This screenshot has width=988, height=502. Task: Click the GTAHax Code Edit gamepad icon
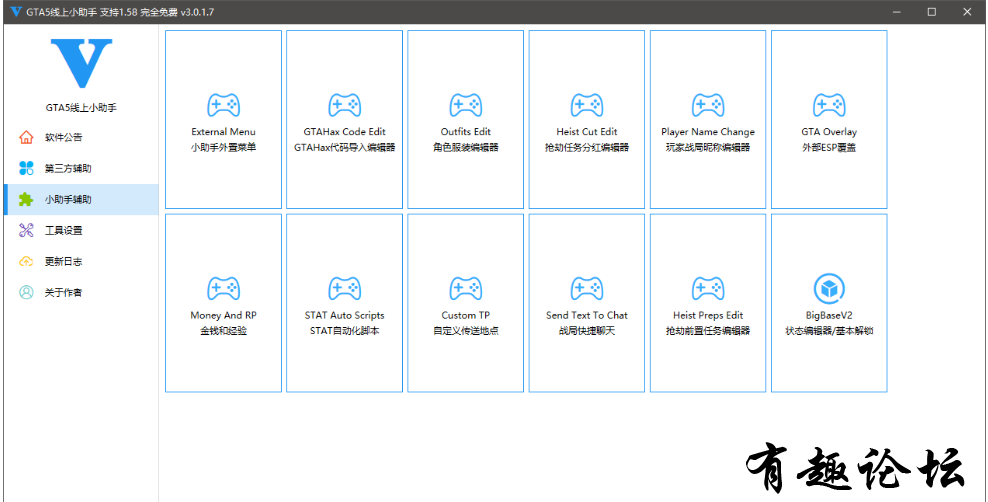point(345,105)
